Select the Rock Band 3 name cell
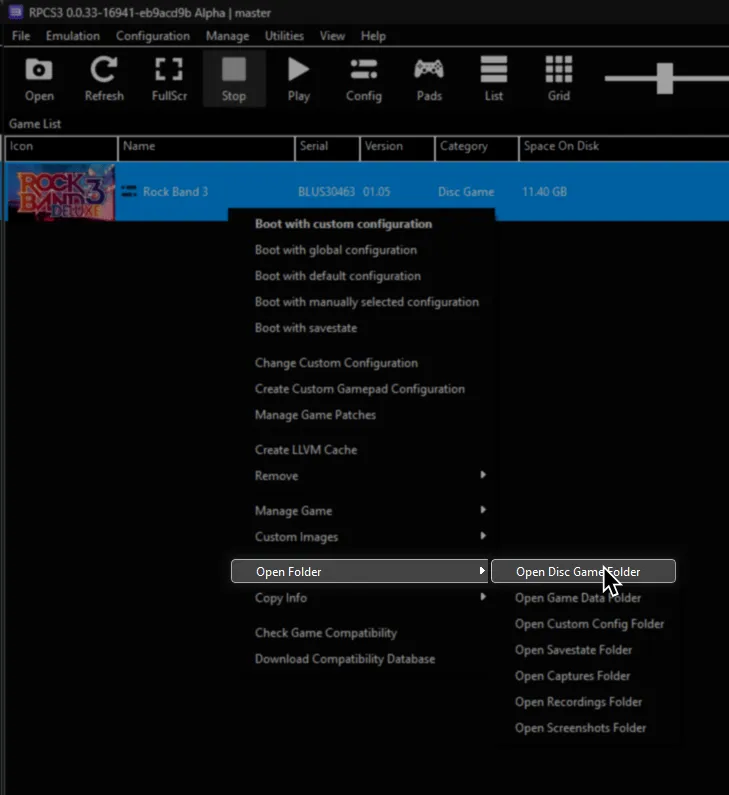 tap(175, 192)
